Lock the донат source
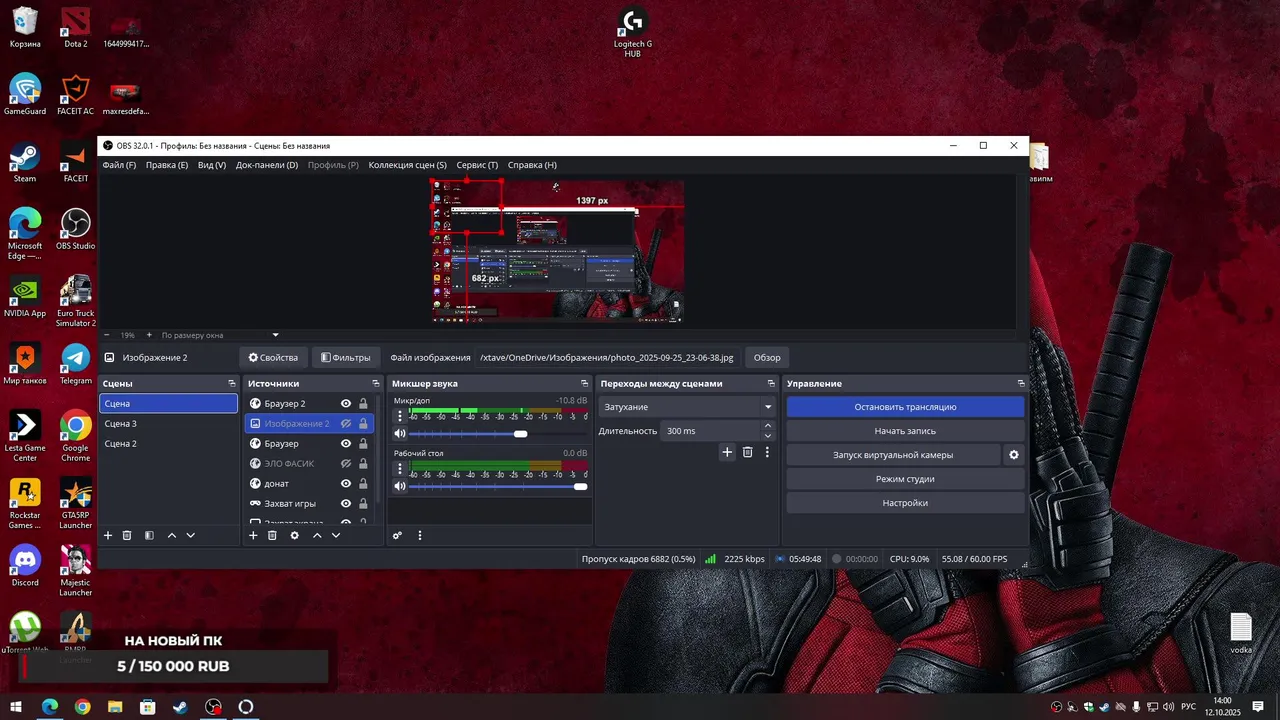Screen dimensions: 1280x720 pyautogui.click(x=363, y=484)
